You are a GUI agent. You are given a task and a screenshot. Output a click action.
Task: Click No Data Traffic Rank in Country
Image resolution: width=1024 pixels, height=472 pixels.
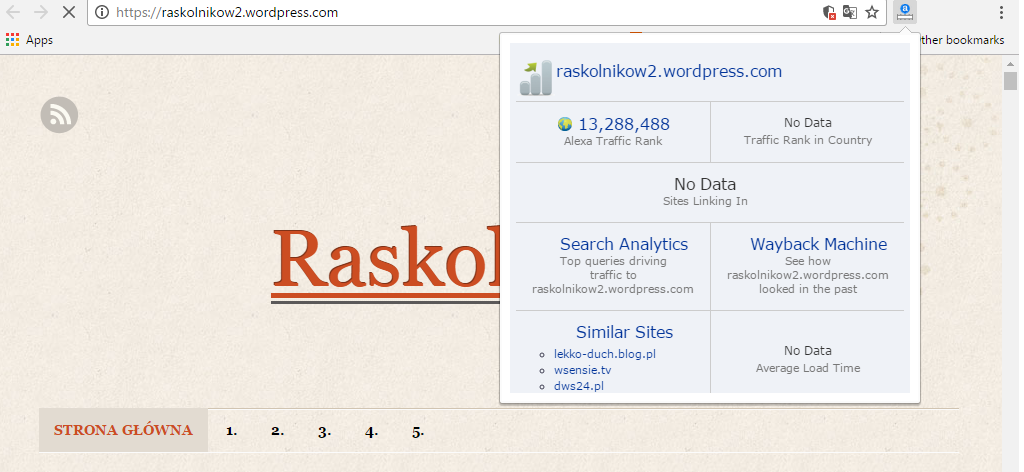tap(808, 131)
